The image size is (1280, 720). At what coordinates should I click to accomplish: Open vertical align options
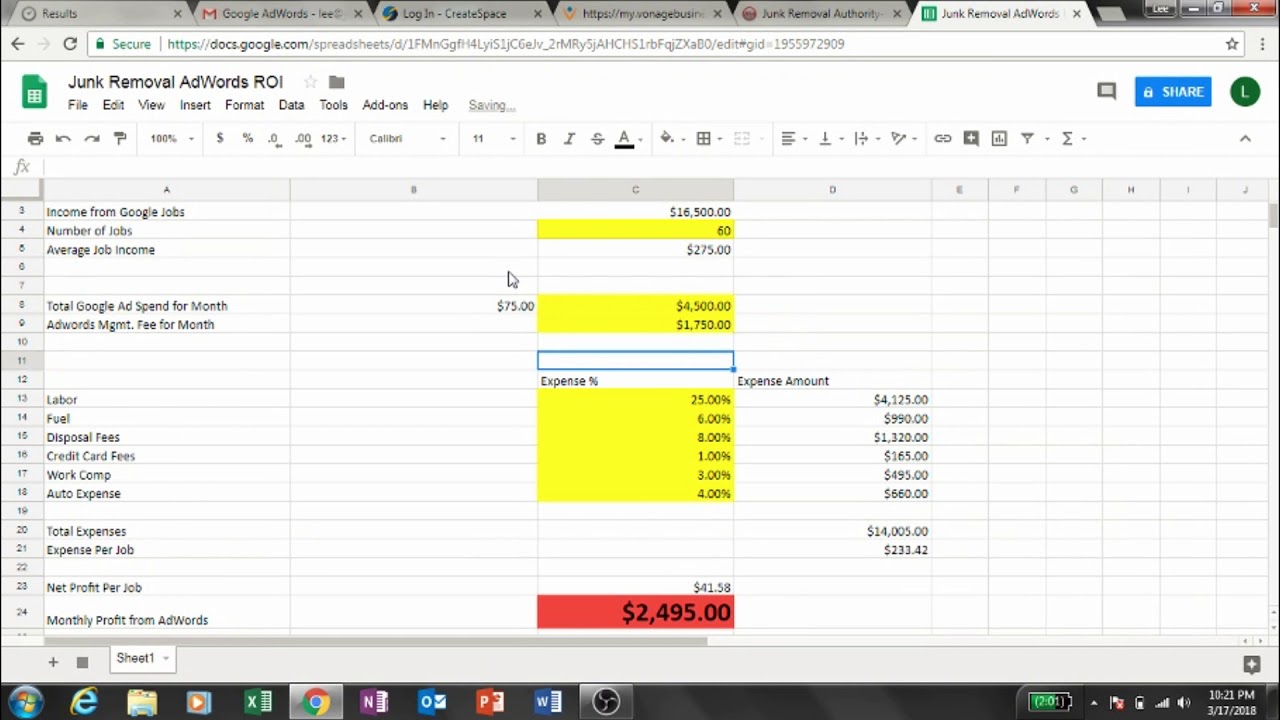point(825,138)
